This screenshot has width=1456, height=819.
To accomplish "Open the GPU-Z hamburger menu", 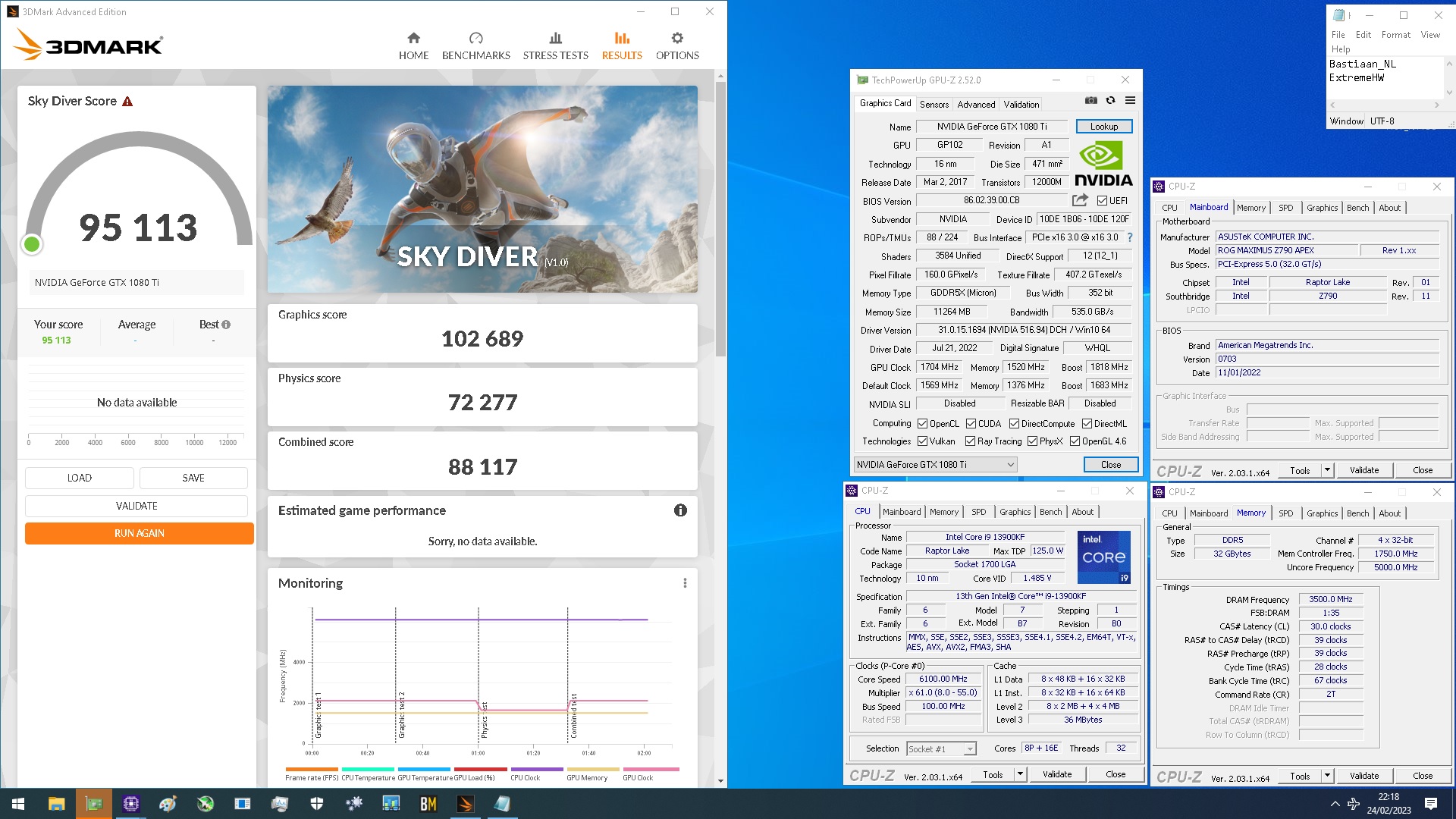I will [1130, 100].
